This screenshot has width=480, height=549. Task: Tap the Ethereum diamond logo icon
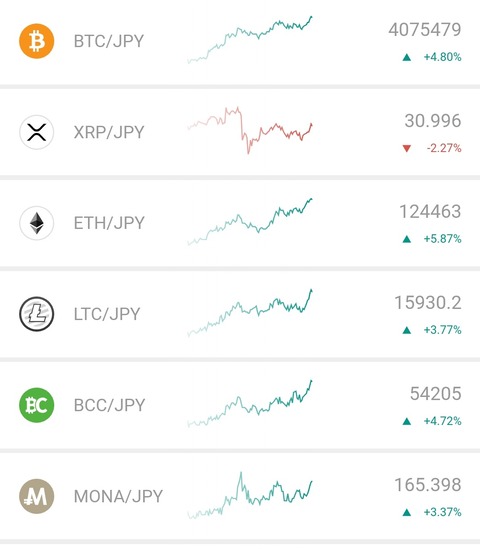pyautogui.click(x=36, y=223)
